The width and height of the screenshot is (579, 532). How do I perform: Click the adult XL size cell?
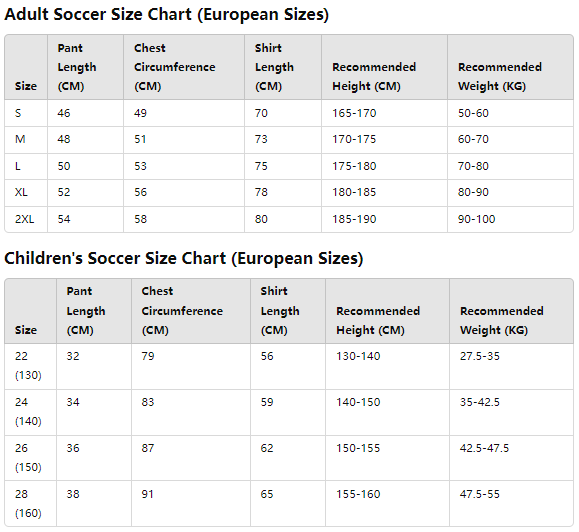26,192
